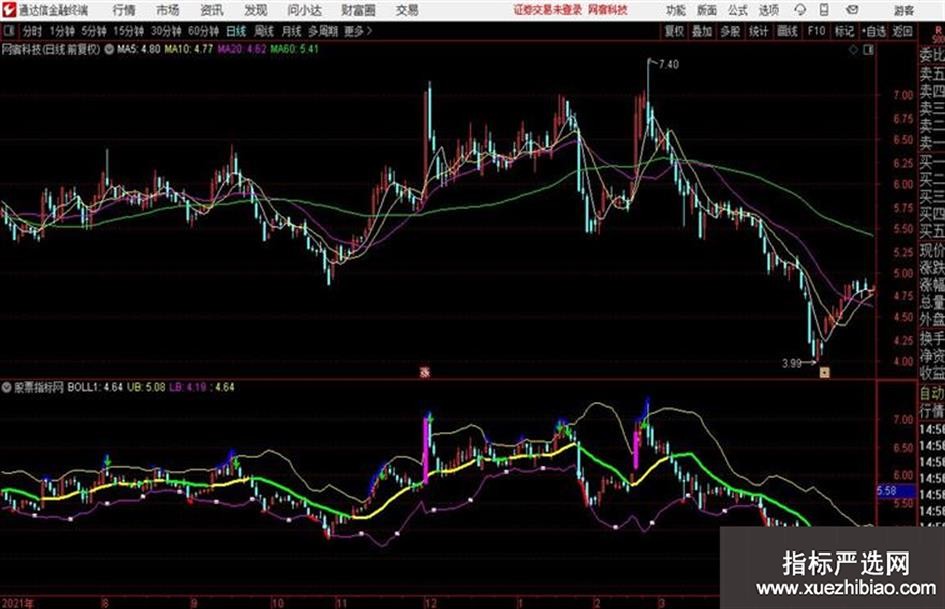This screenshot has height=609, width=945.
Task: Click the cloud service icon
Action: pyautogui.click(x=800, y=10)
